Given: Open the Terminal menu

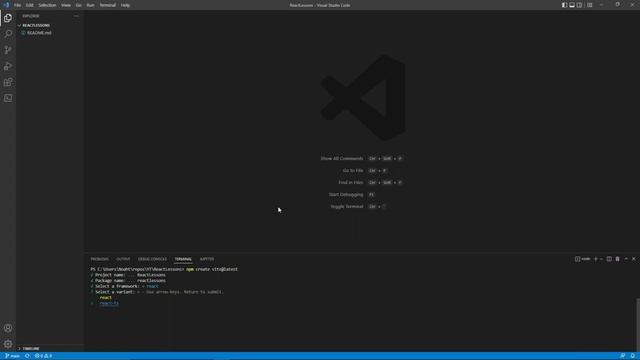Looking at the screenshot, I should (x=108, y=5).
